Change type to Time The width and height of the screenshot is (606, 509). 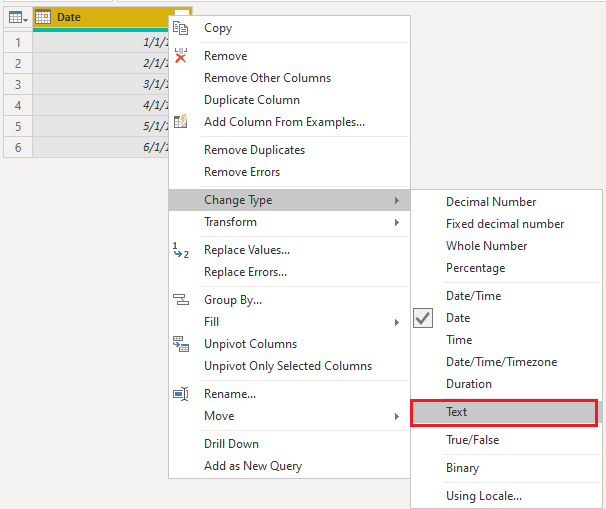506,340
